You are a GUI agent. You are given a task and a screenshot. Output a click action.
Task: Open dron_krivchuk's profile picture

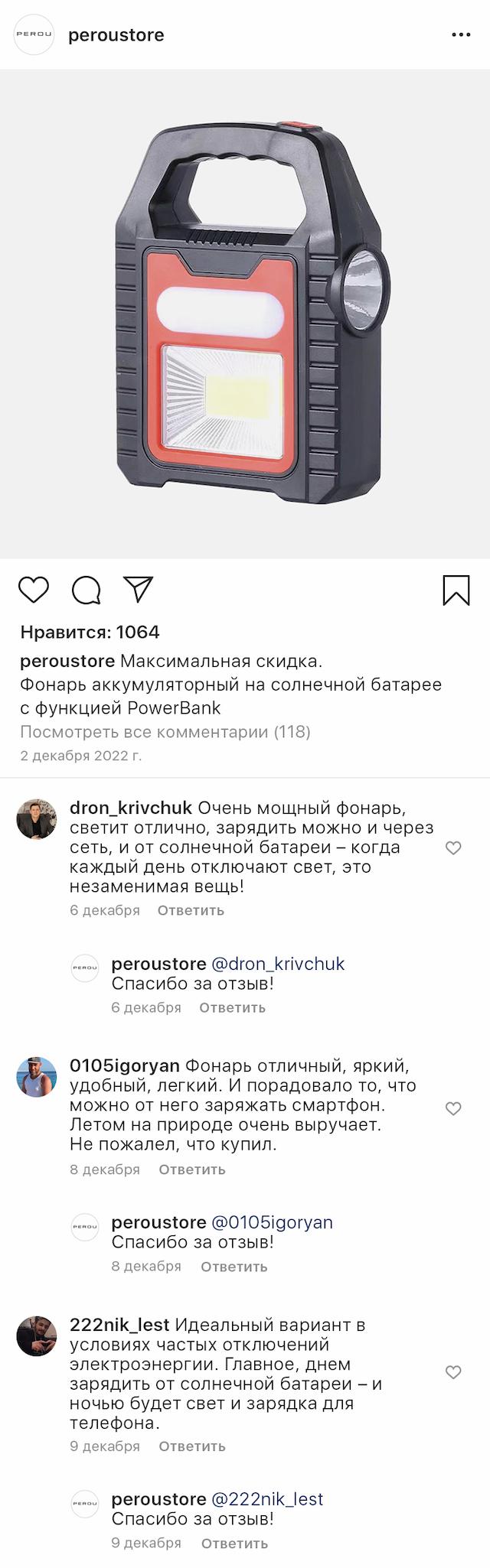click(x=37, y=819)
